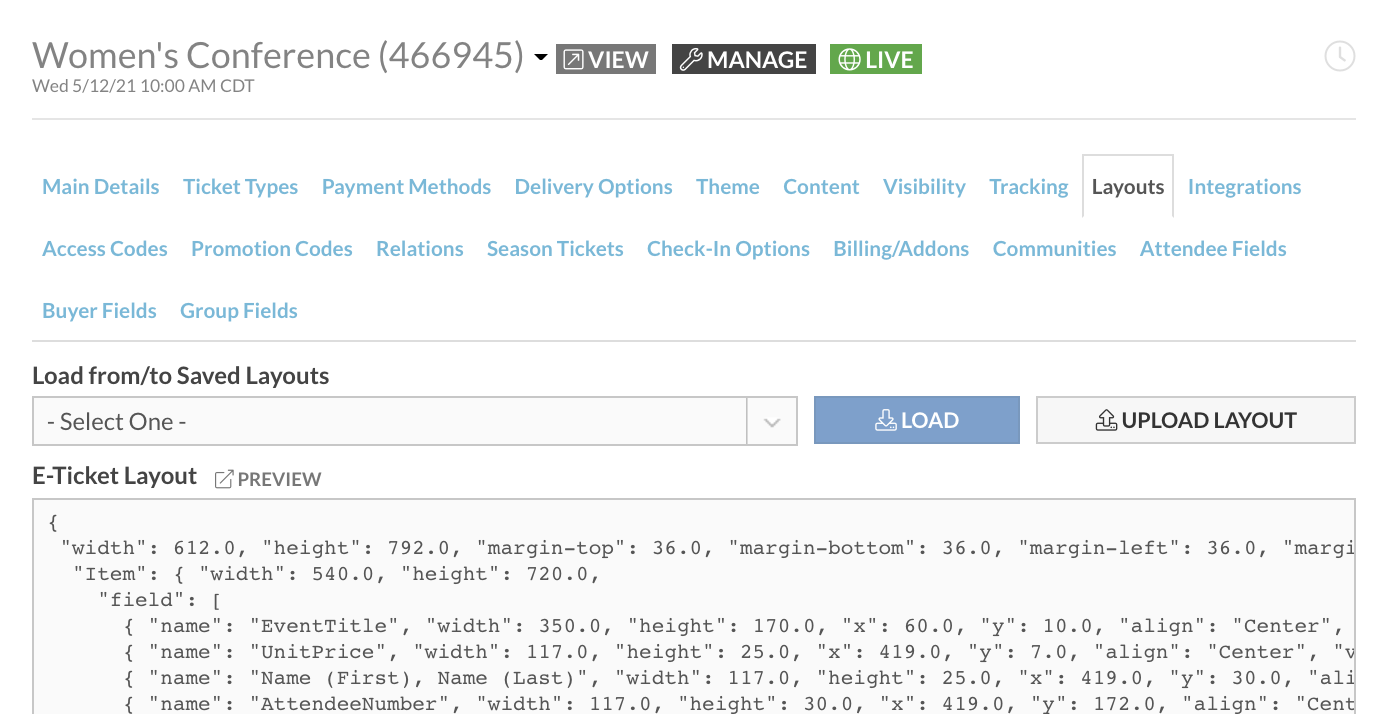Switch to the Content tab
This screenshot has height=714, width=1384.
click(821, 187)
